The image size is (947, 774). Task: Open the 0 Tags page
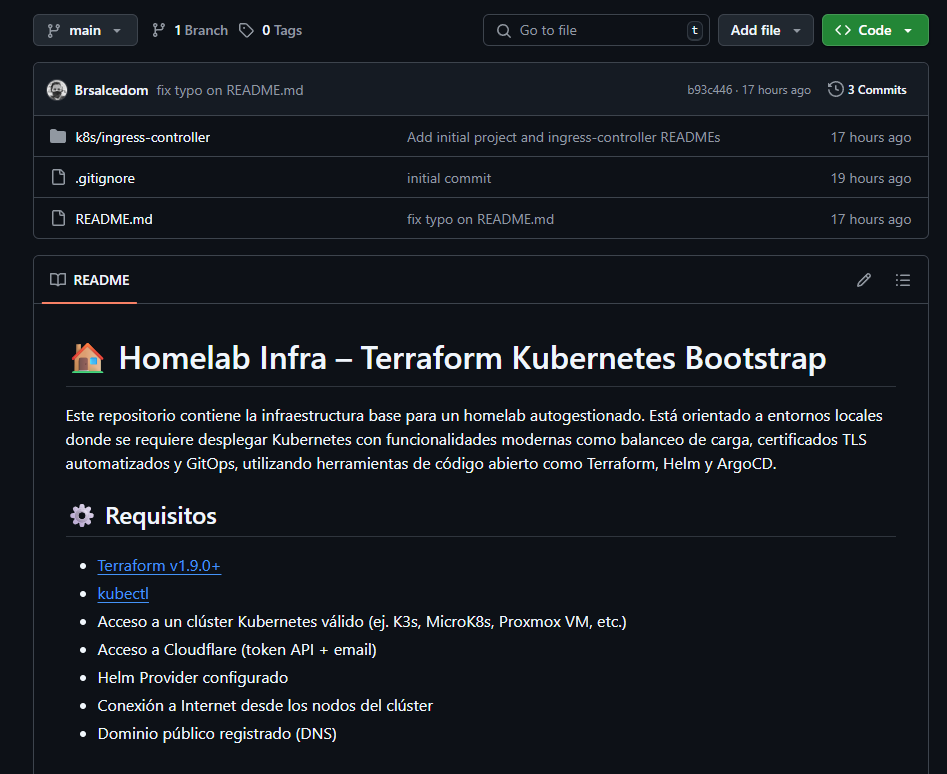click(x=271, y=30)
